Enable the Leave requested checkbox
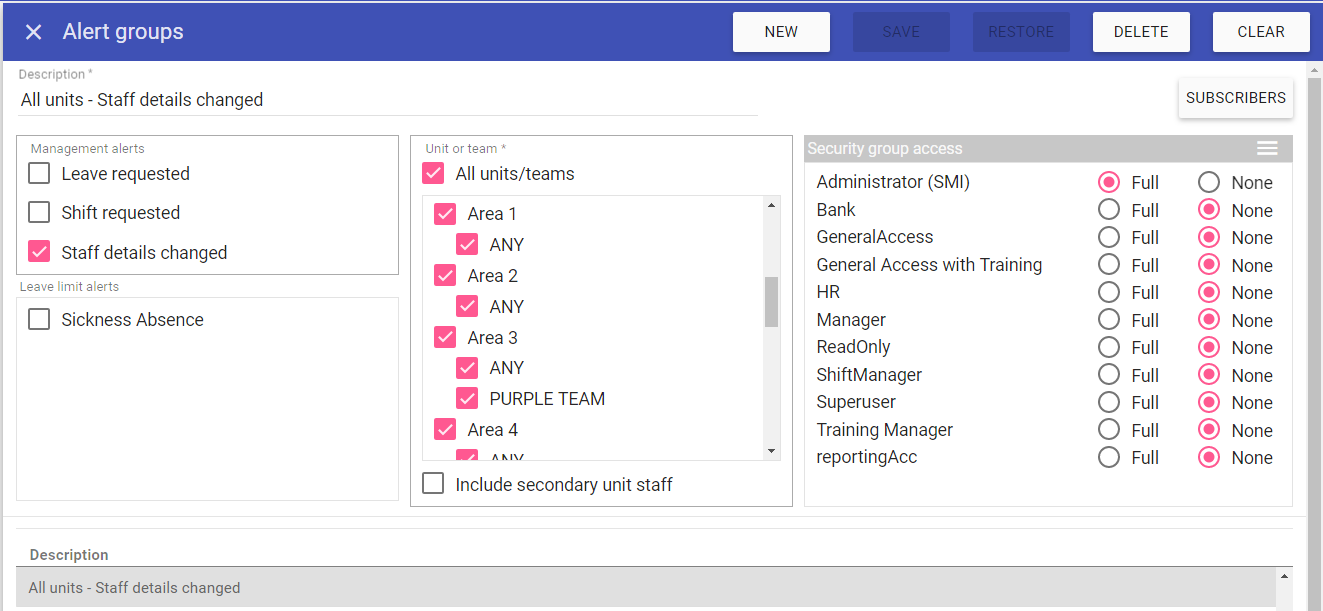Screen dimensions: 1323x611 point(39,174)
